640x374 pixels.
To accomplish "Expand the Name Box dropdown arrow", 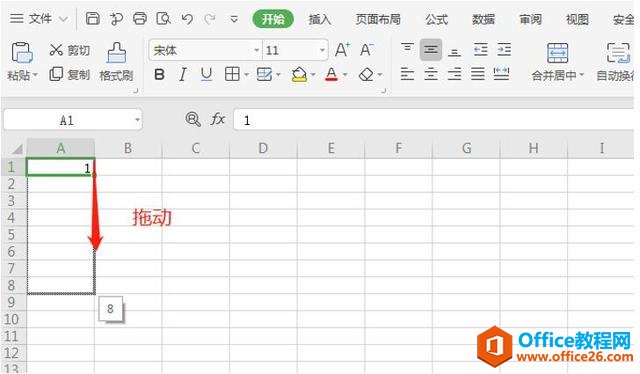I will (138, 120).
